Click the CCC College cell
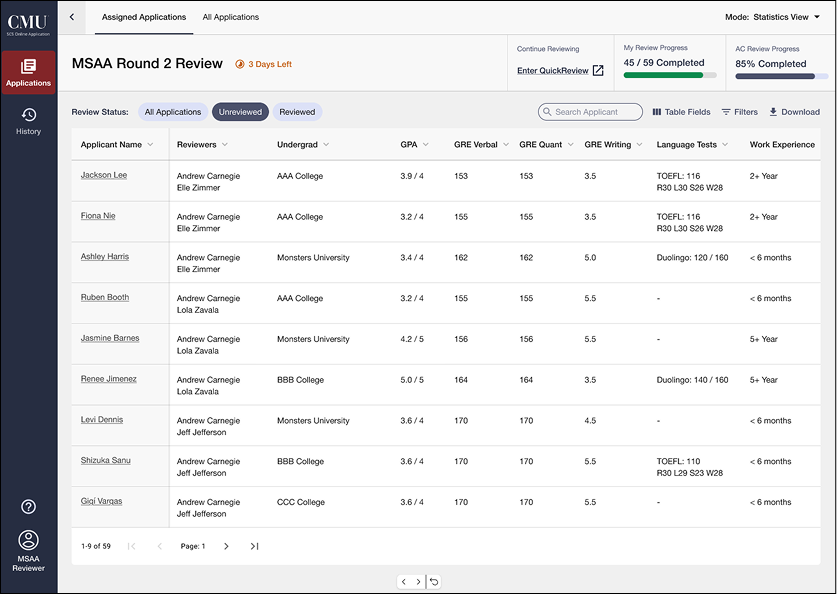This screenshot has width=837, height=594. click(301, 502)
